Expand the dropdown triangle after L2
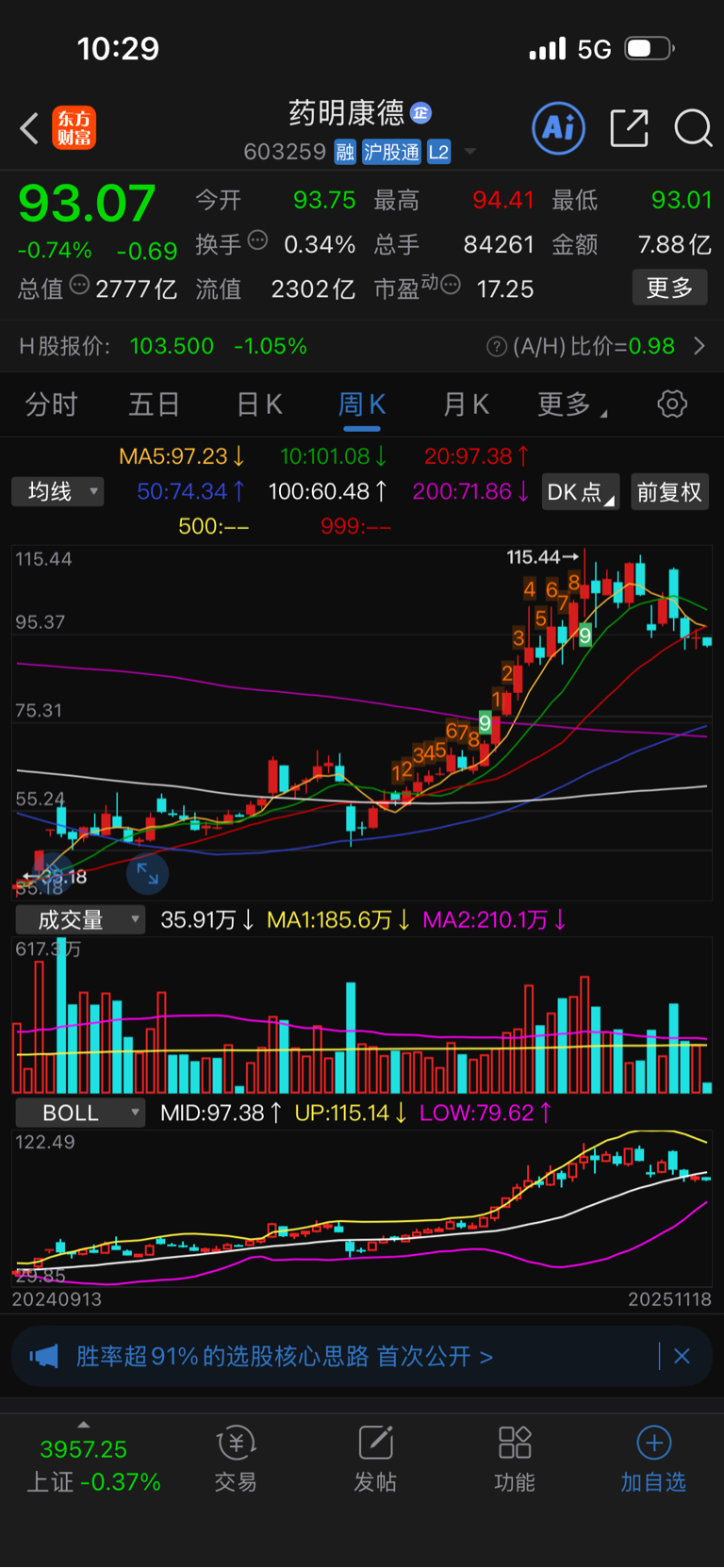 click(x=469, y=152)
